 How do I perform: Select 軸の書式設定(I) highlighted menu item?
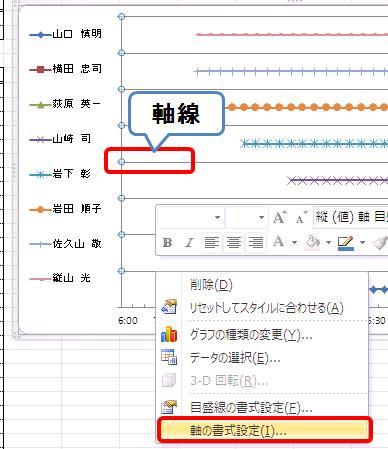pos(264,430)
